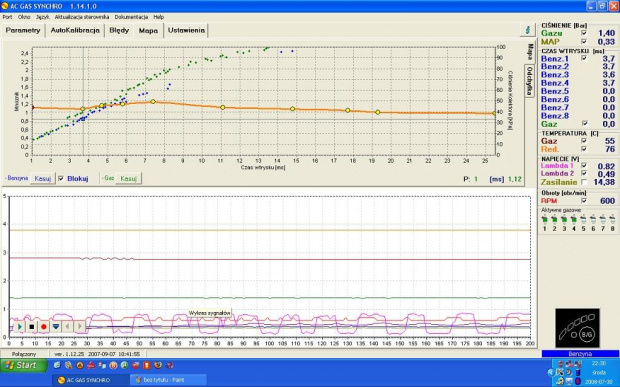This screenshot has height=387, width=620.
Task: Click the Start button on taskbar
Action: [24, 366]
